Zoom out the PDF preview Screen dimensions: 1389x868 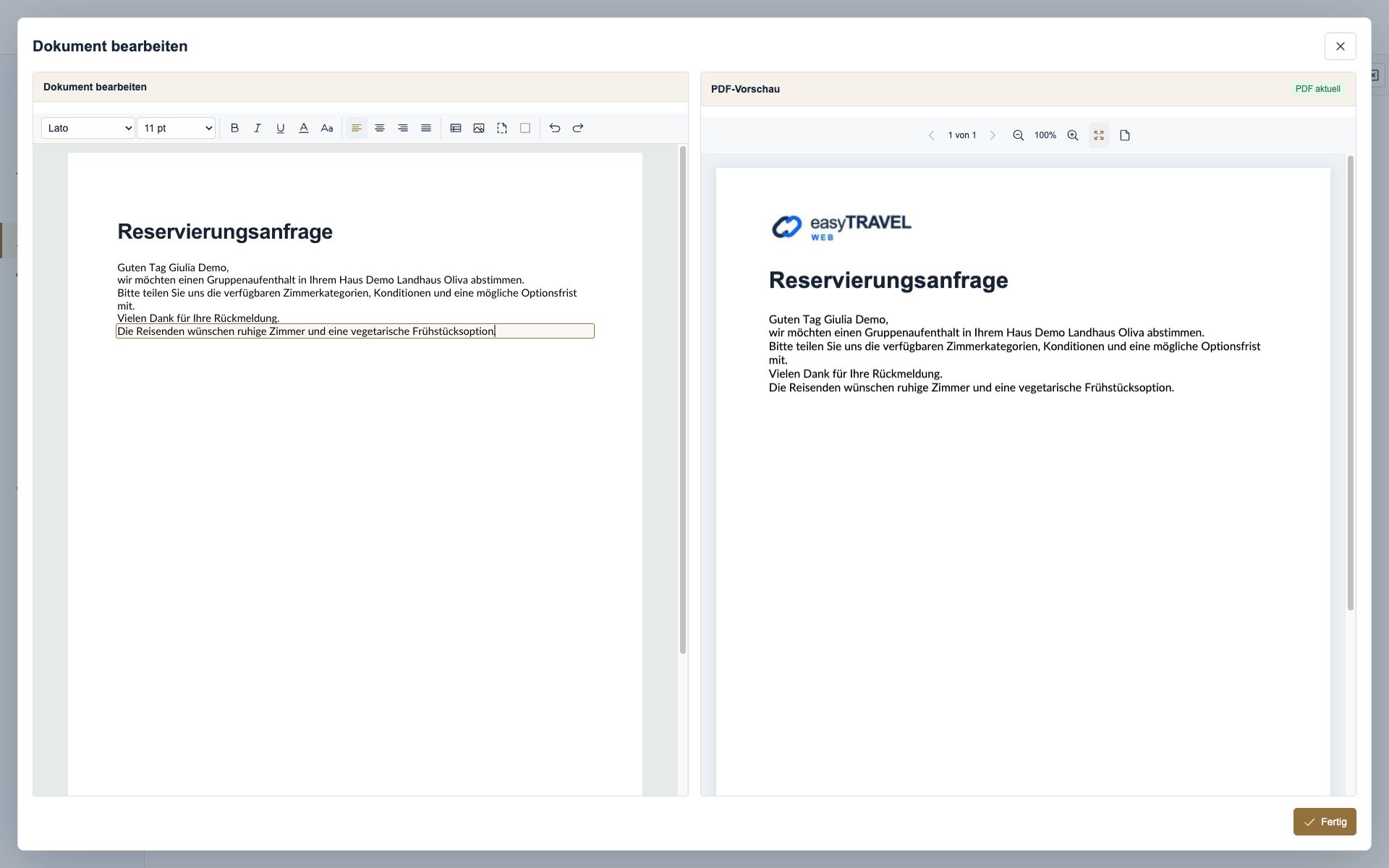click(1019, 135)
